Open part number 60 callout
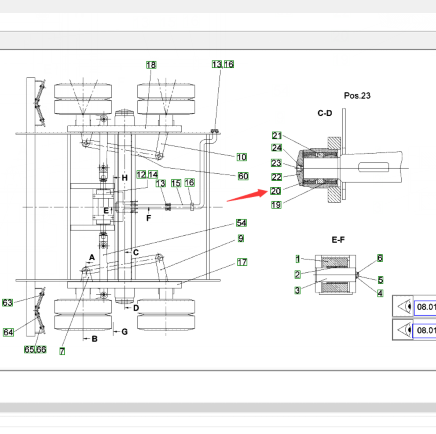This screenshot has height=434, width=436. click(x=243, y=176)
